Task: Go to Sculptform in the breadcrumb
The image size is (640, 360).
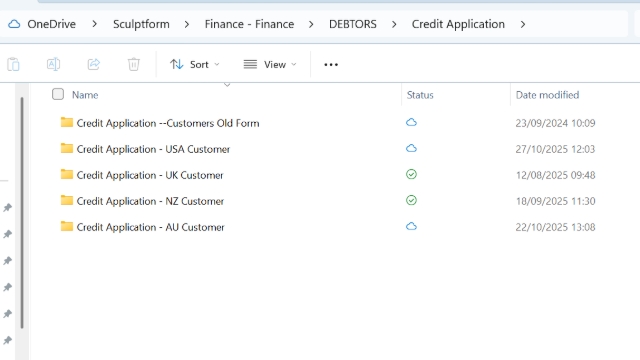Action: pos(141,24)
